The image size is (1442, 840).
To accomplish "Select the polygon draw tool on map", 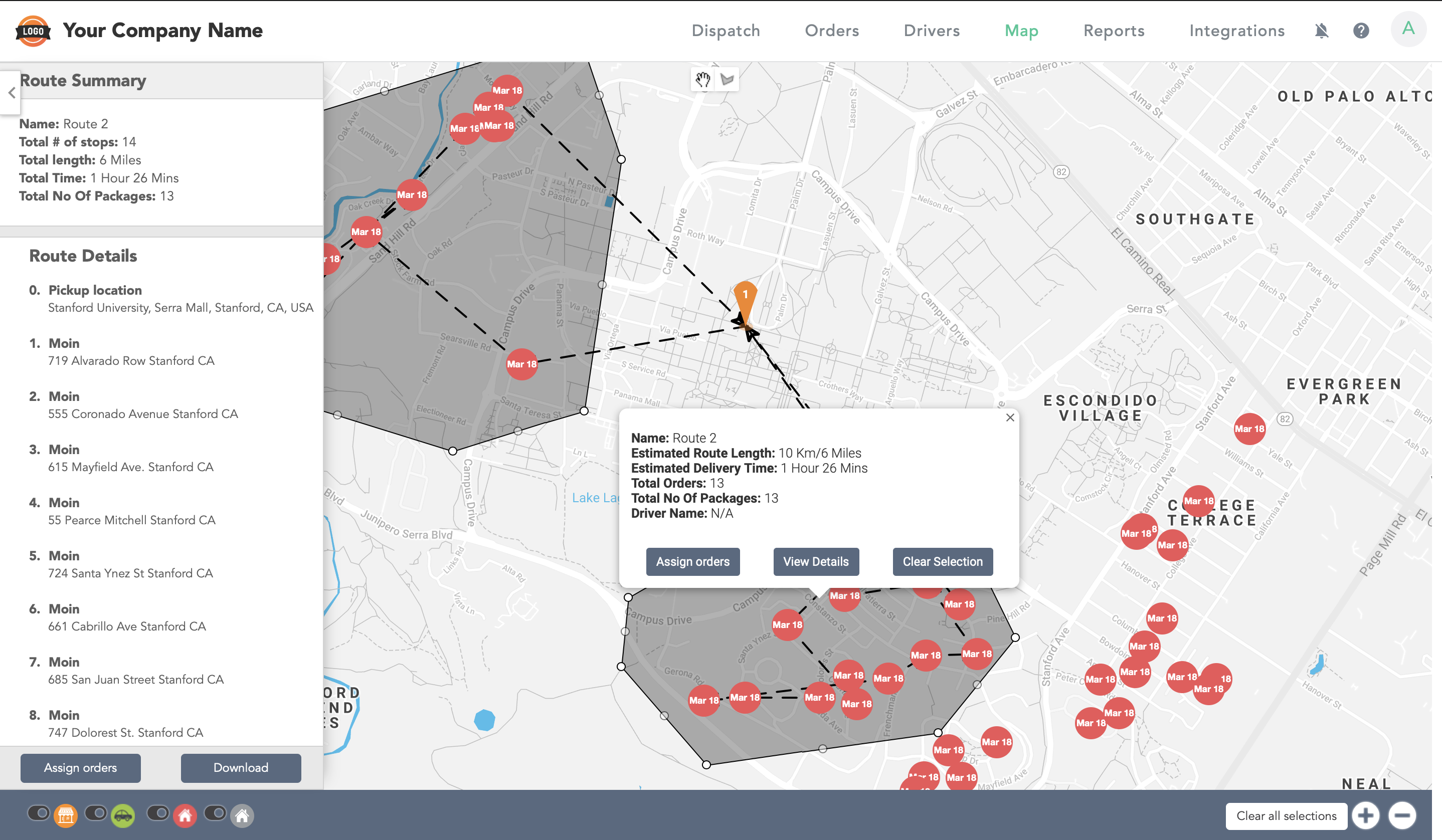I will click(x=728, y=80).
